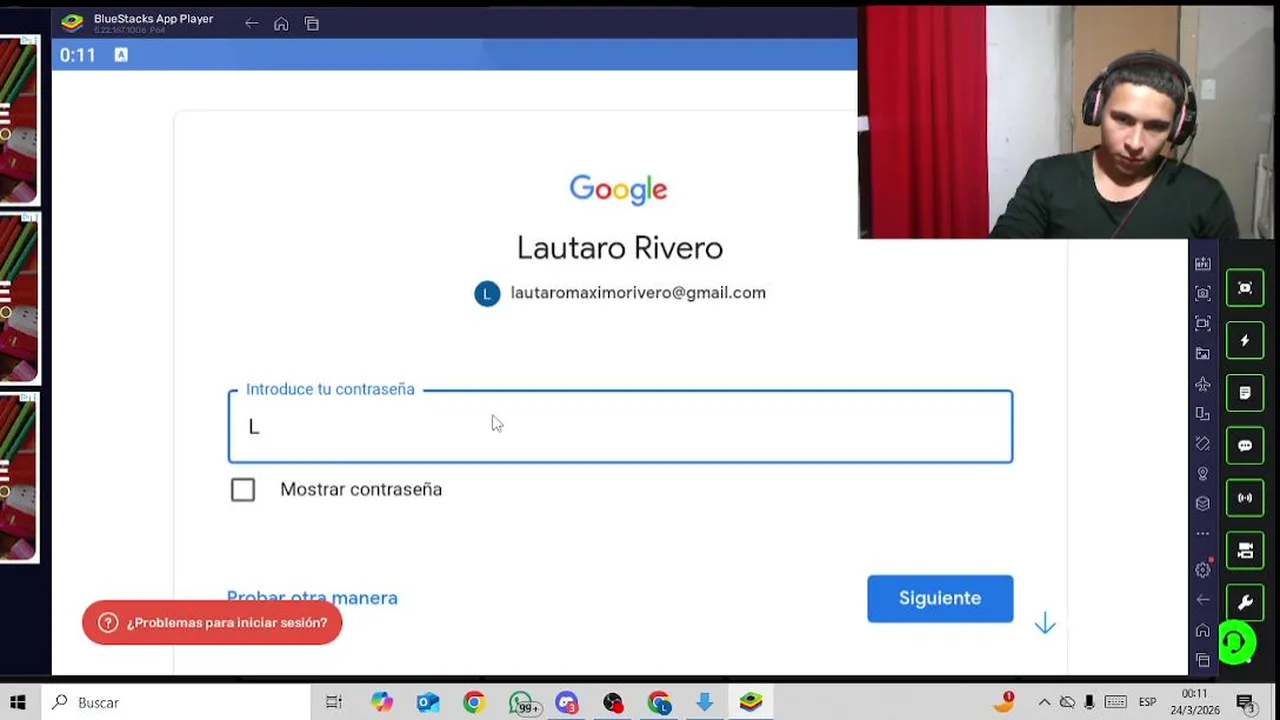Click the home icon in BlueStacks title bar
1280x720 pixels.
tap(281, 24)
